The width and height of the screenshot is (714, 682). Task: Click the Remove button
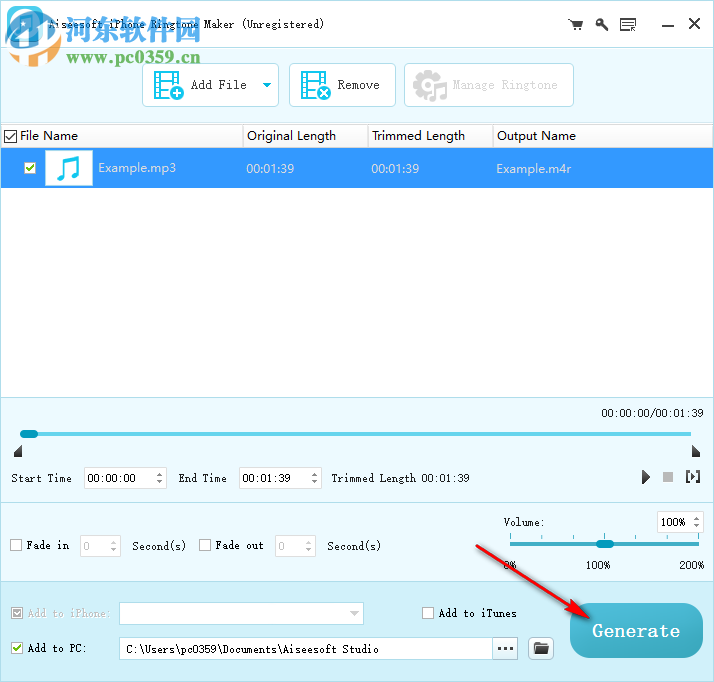342,85
